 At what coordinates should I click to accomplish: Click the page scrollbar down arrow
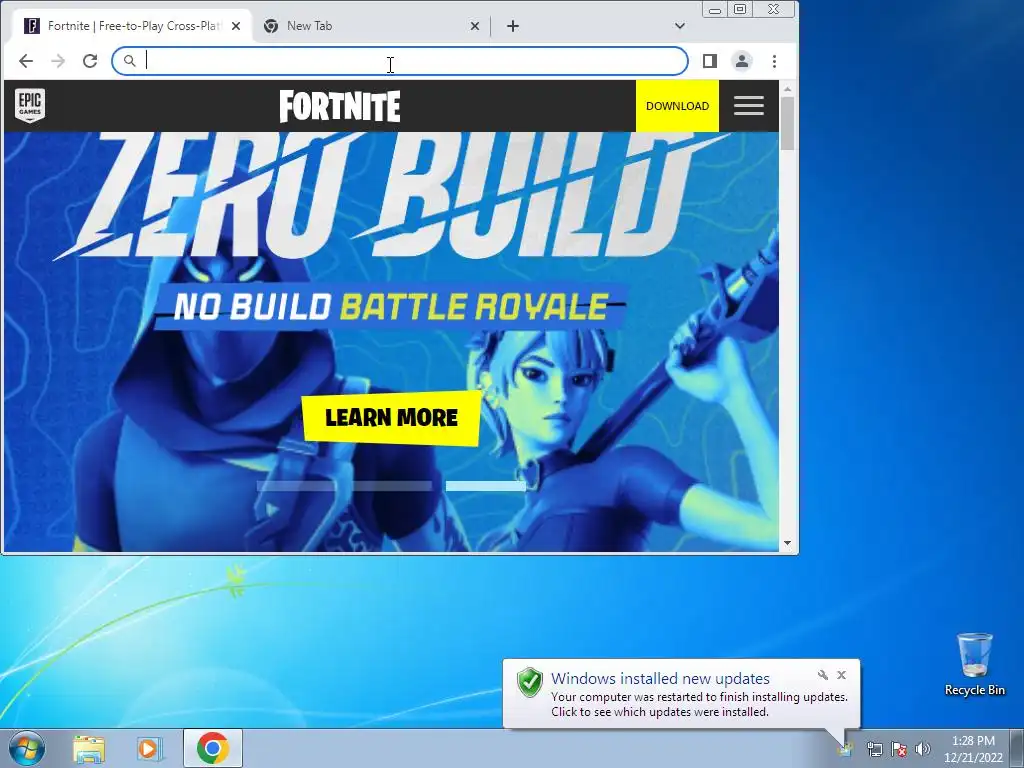click(x=787, y=543)
